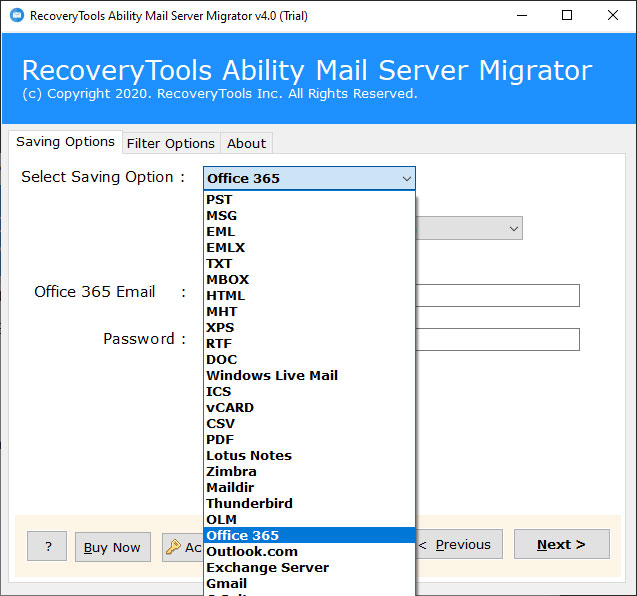Choose OLM from the dropdown list
Viewport: 637px width, 596px height.
pos(309,519)
